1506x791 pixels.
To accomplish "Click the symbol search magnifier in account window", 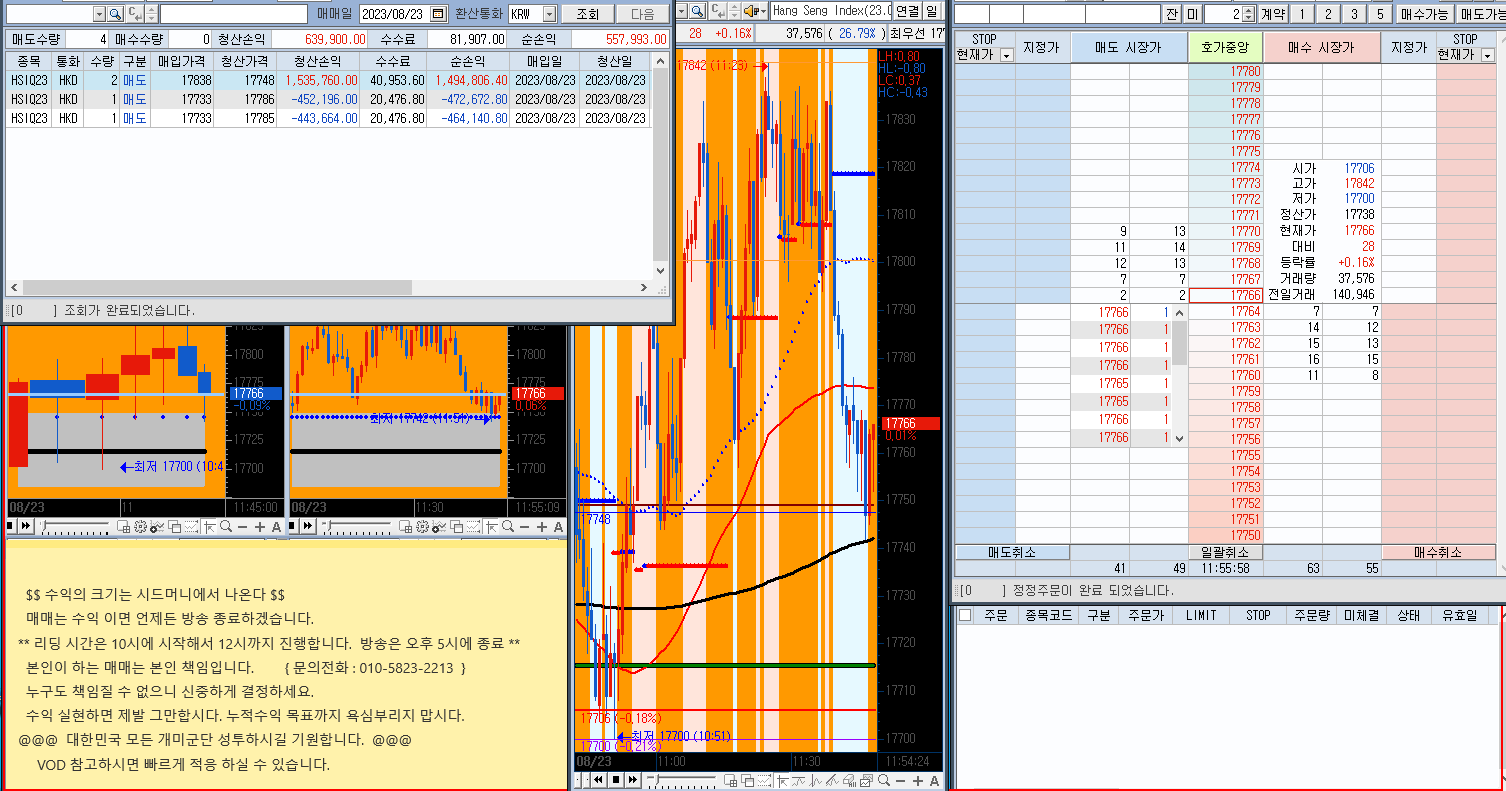I will [x=114, y=14].
